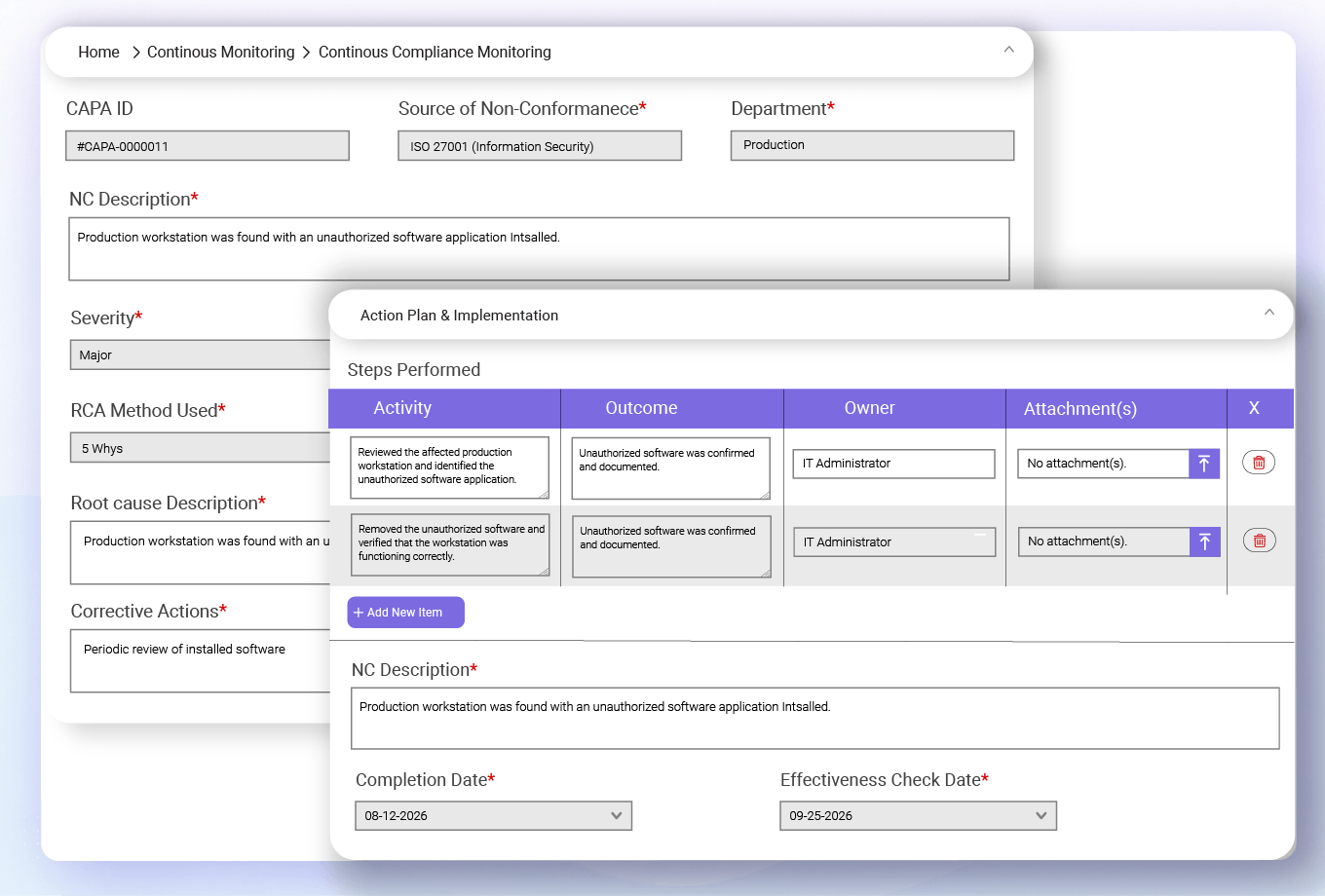Edit the 'Reviewed the affected production' activity box
The height and width of the screenshot is (896, 1325).
point(450,467)
